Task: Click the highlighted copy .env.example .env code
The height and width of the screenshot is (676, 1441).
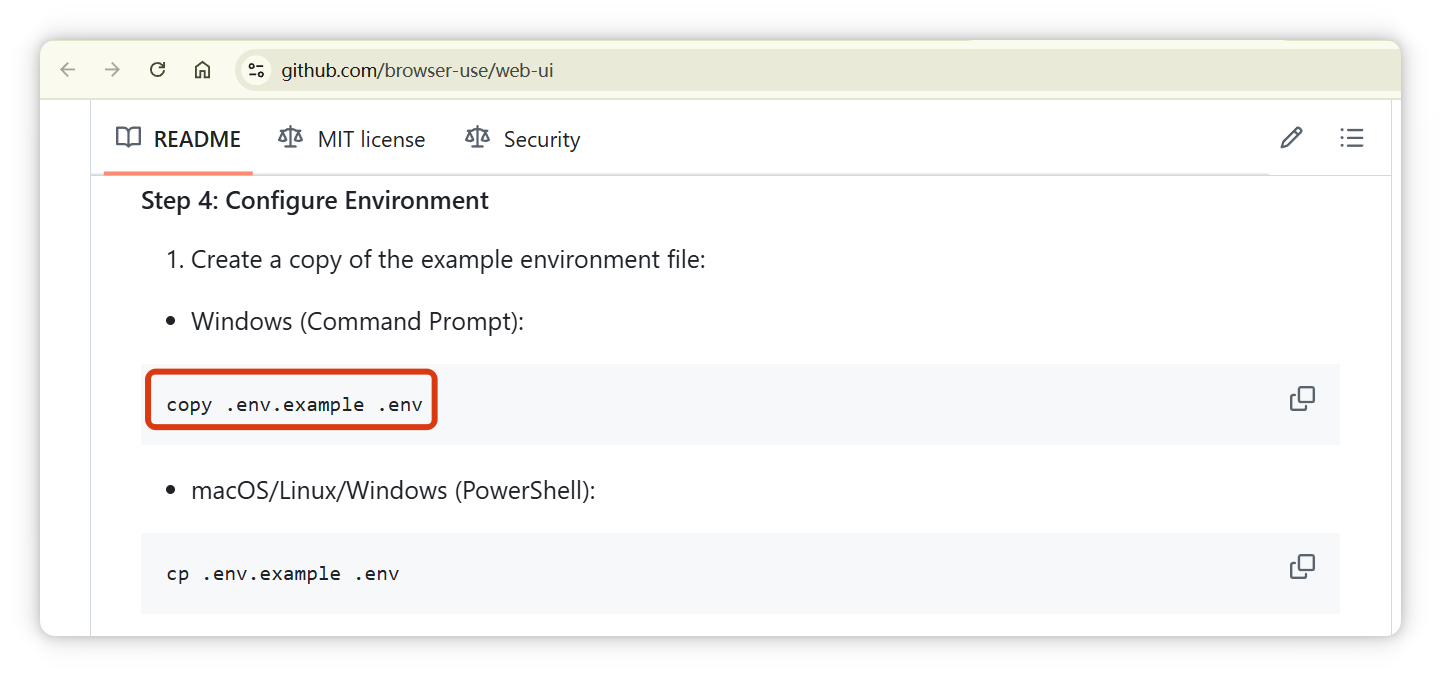Action: coord(294,405)
